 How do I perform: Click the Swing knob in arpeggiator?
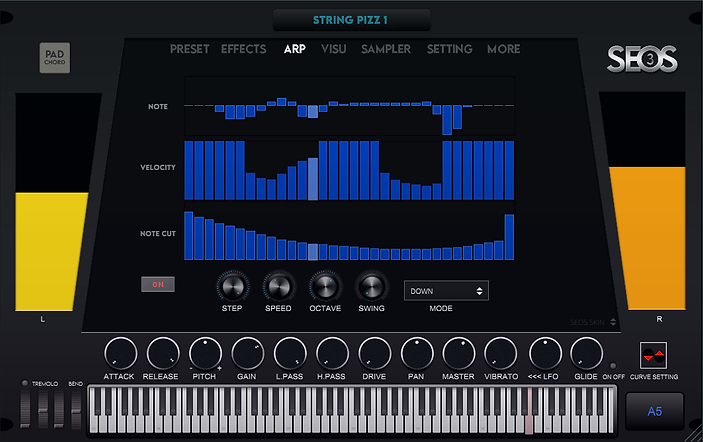pos(371,287)
